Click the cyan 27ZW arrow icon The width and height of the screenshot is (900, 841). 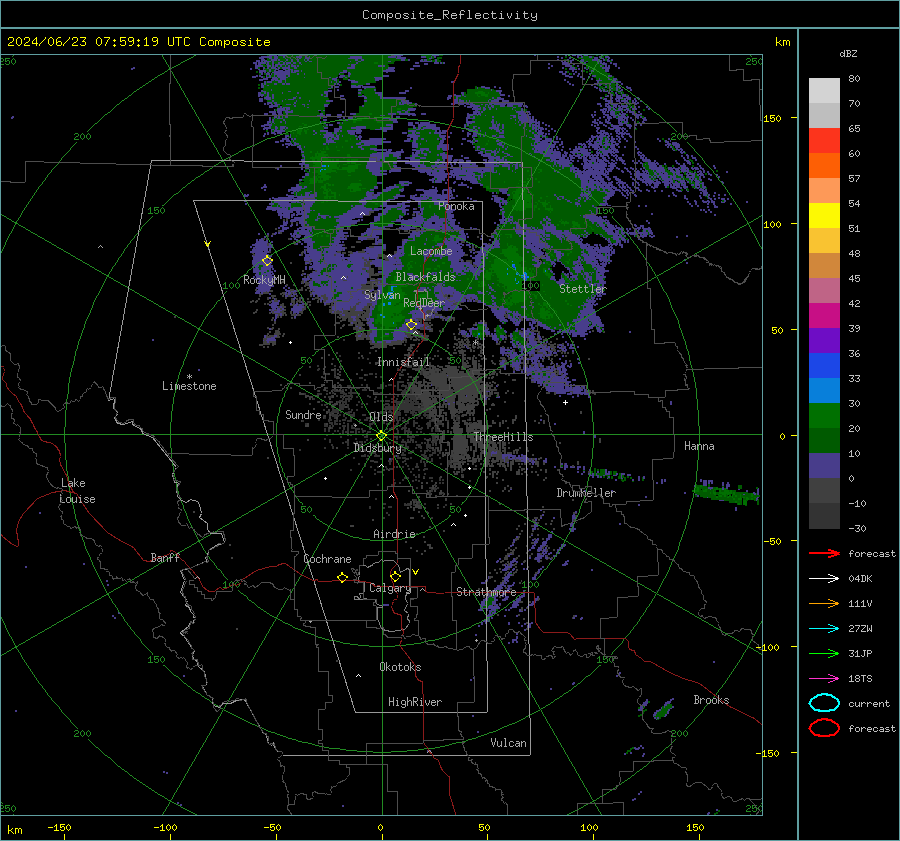tap(824, 628)
